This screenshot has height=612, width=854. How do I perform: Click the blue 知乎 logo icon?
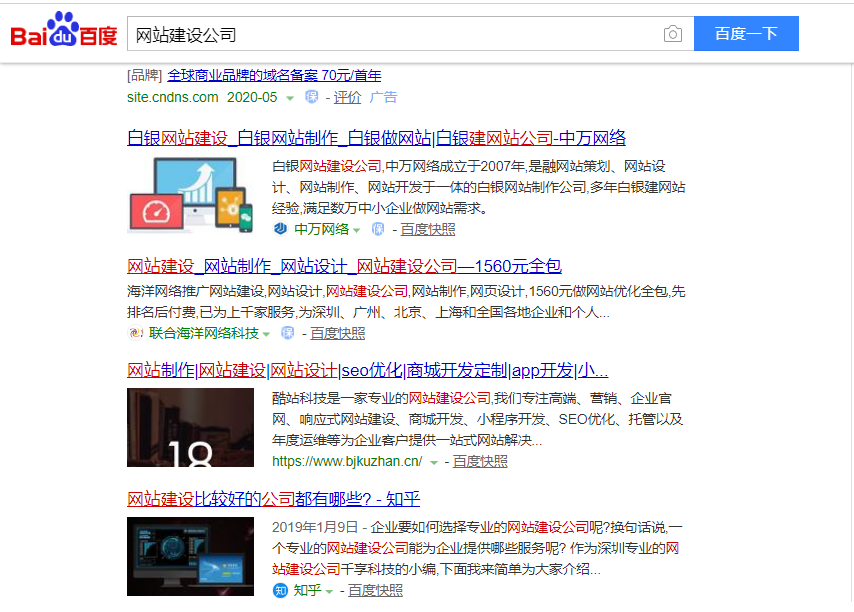click(x=280, y=590)
